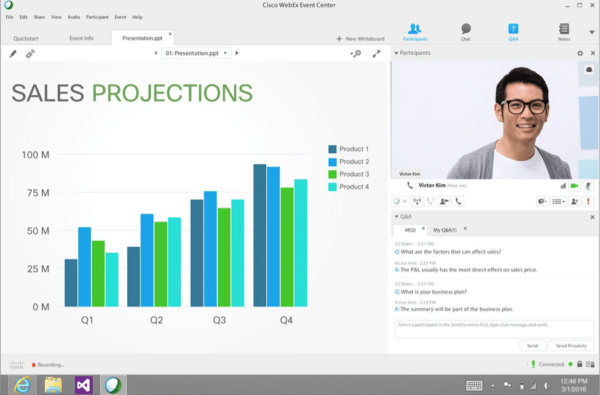Switch to the Event Info tab
Viewport: 600px width, 395px height.
[82, 38]
